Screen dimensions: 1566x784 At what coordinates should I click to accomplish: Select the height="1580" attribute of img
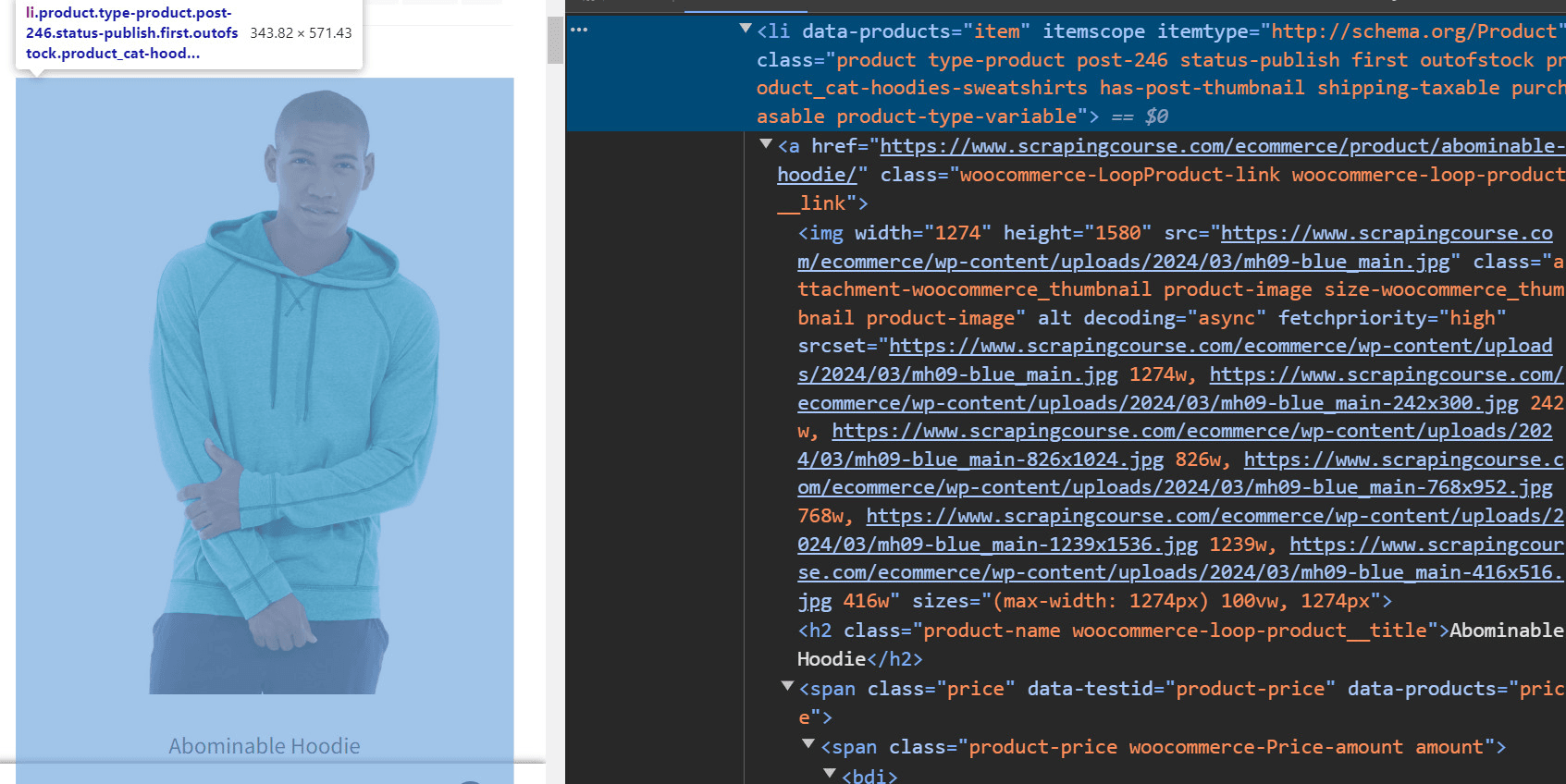[x=1078, y=233]
